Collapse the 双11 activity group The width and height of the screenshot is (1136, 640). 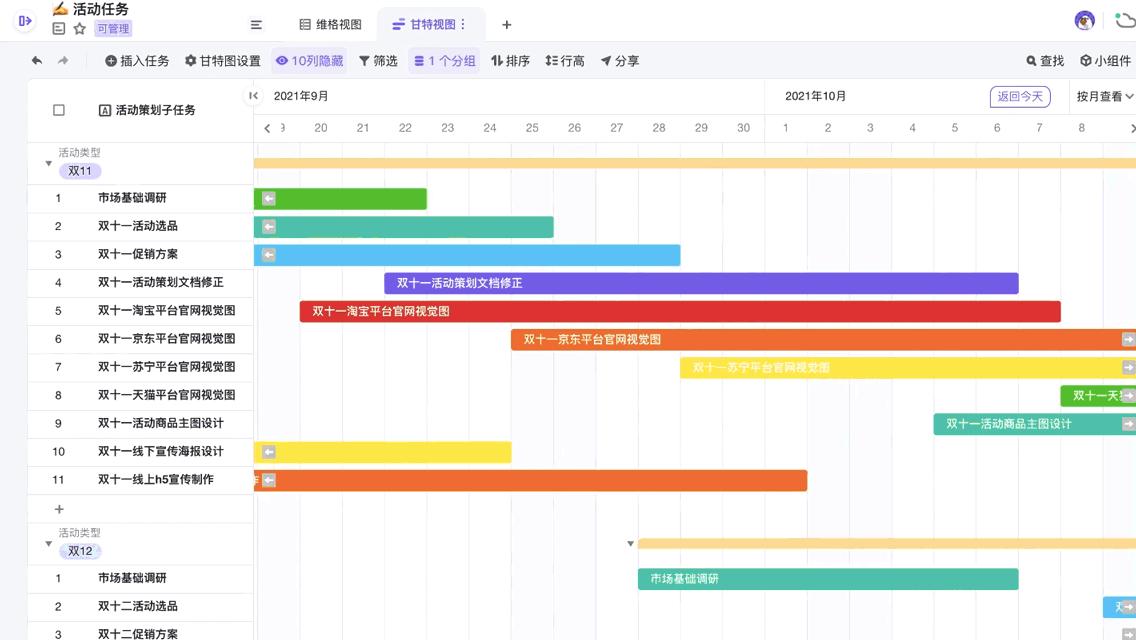(49, 162)
